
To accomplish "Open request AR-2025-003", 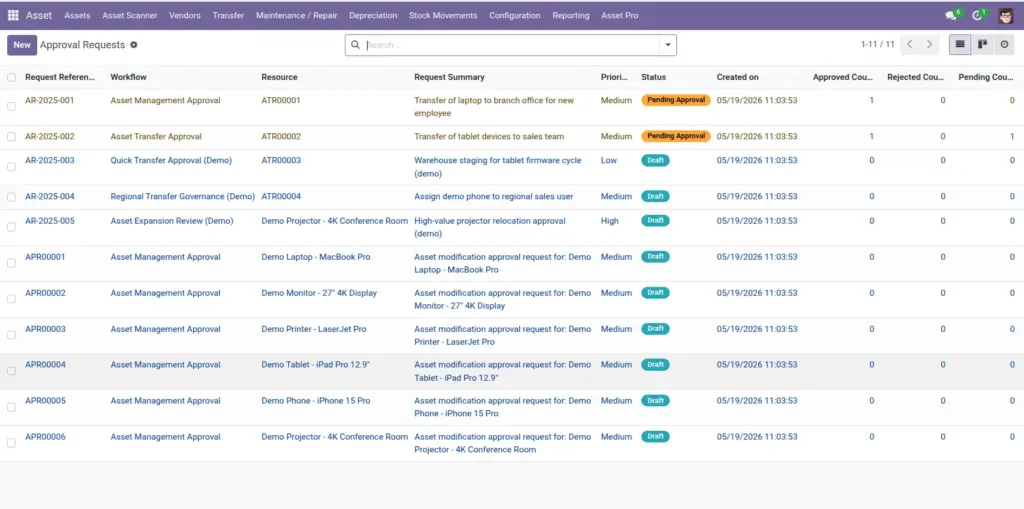I will 50,160.
